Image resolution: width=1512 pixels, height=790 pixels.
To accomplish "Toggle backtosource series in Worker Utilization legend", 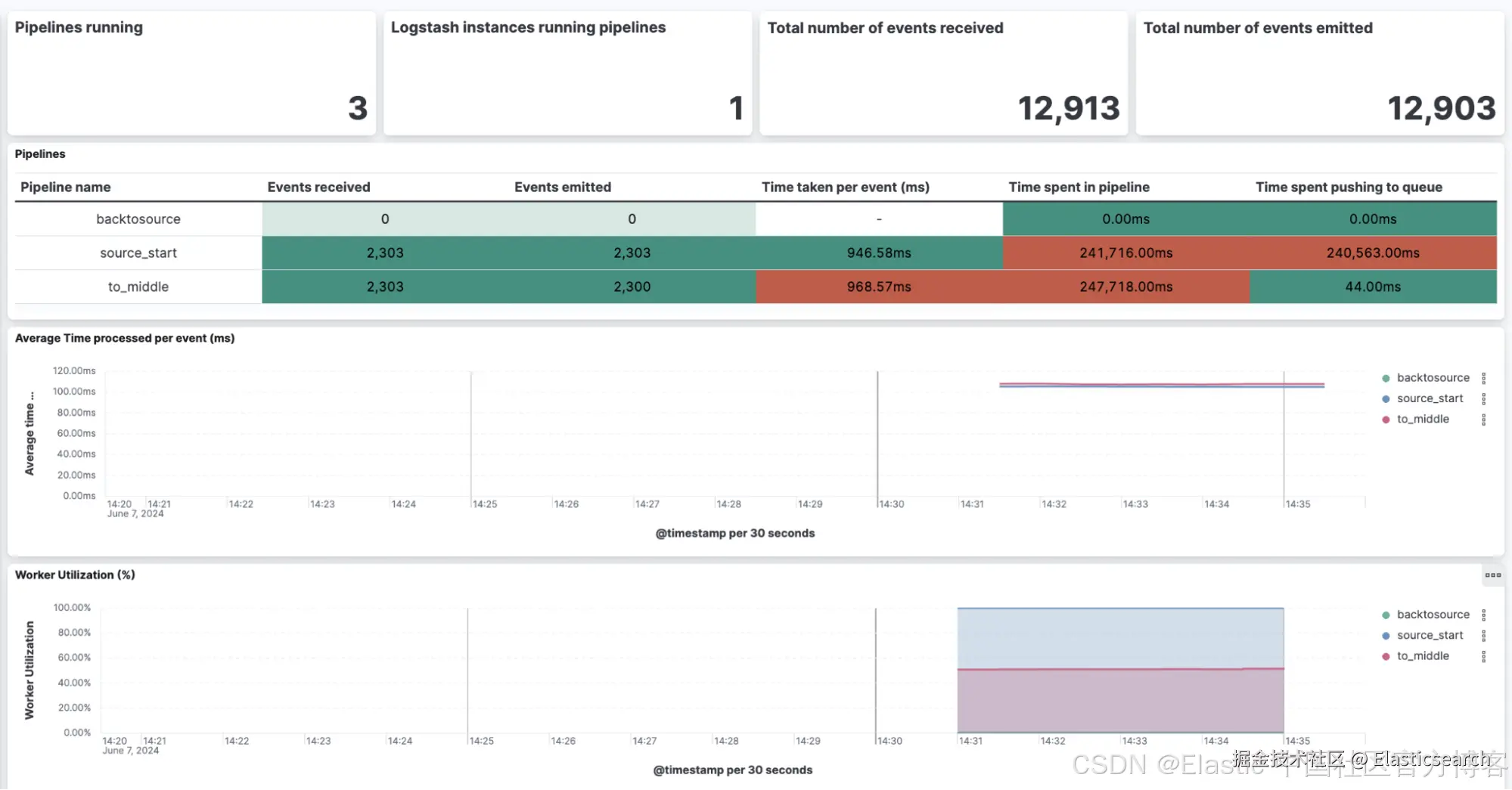I will pos(1433,615).
